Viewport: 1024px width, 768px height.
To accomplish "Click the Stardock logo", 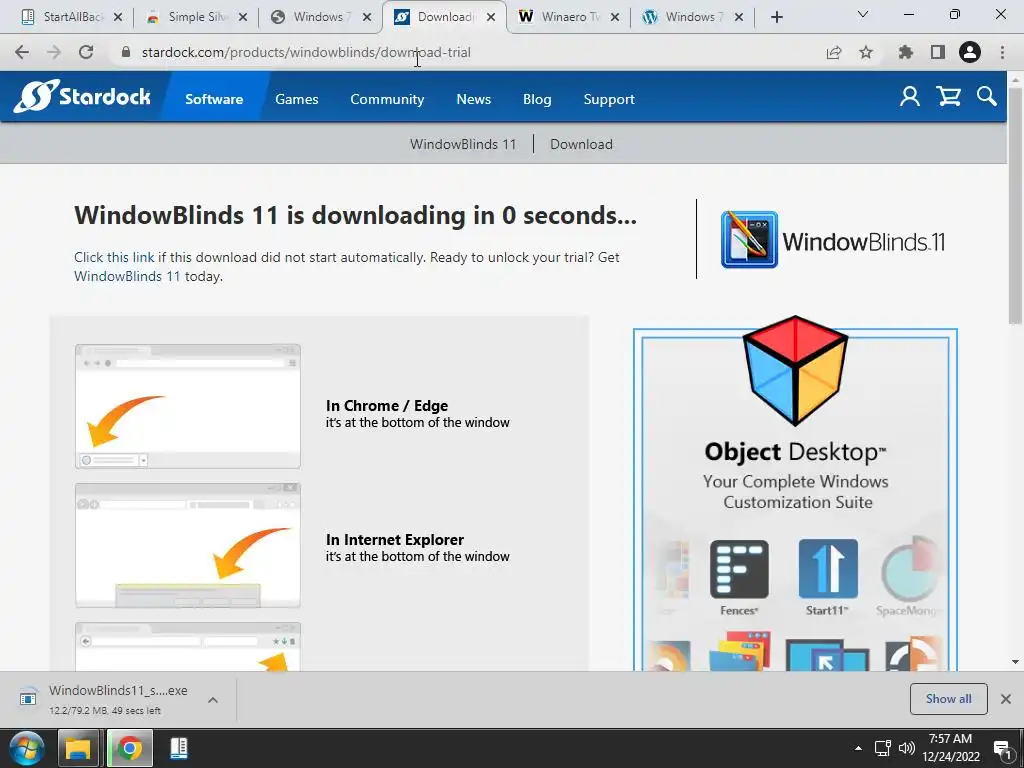I will tap(82, 97).
